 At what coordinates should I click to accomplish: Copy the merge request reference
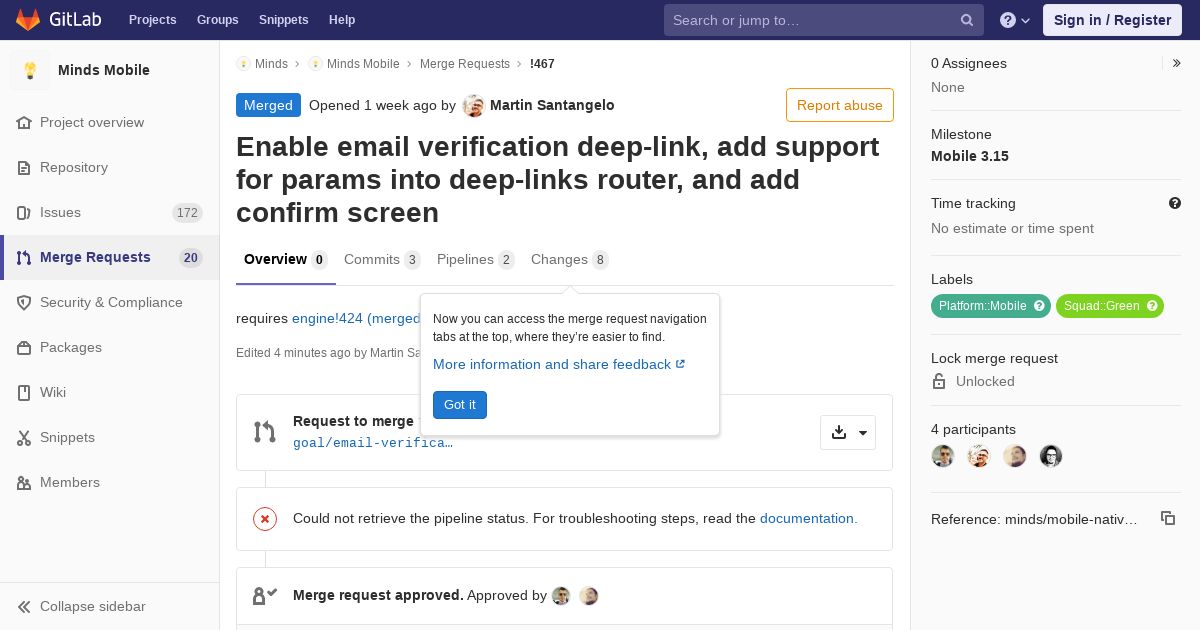[x=1167, y=518]
